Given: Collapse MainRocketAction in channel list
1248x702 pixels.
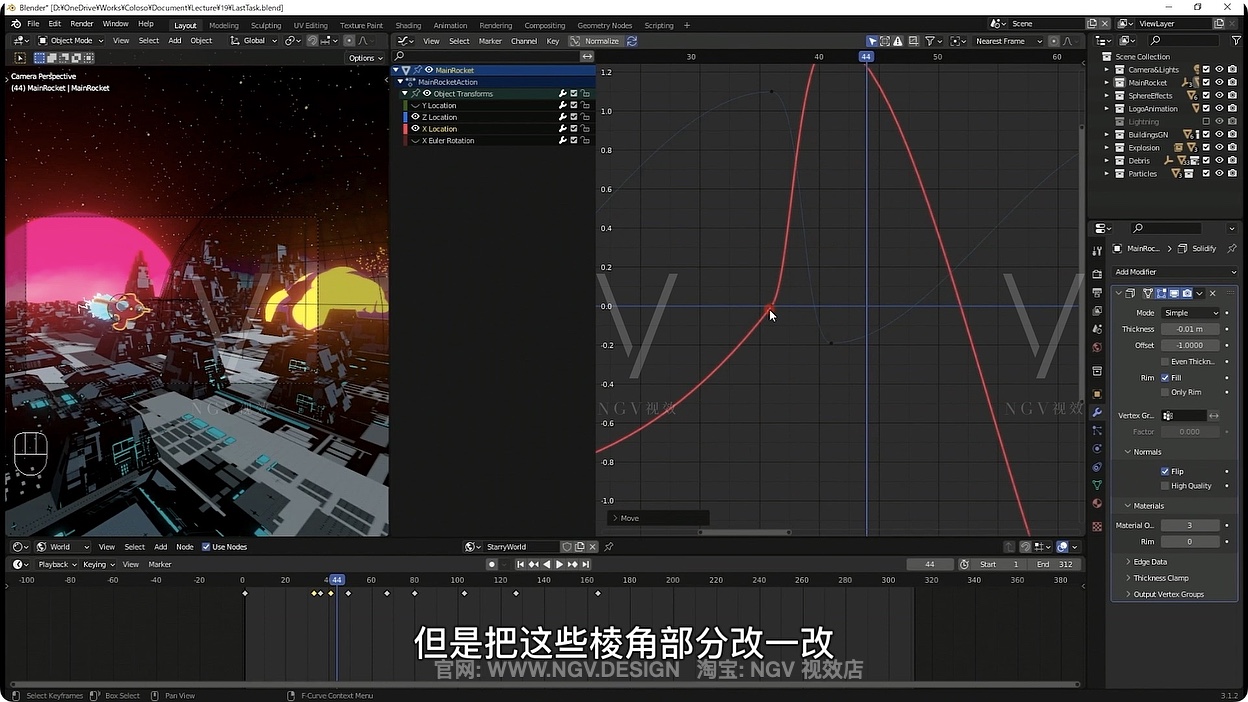Looking at the screenshot, I should point(401,82).
